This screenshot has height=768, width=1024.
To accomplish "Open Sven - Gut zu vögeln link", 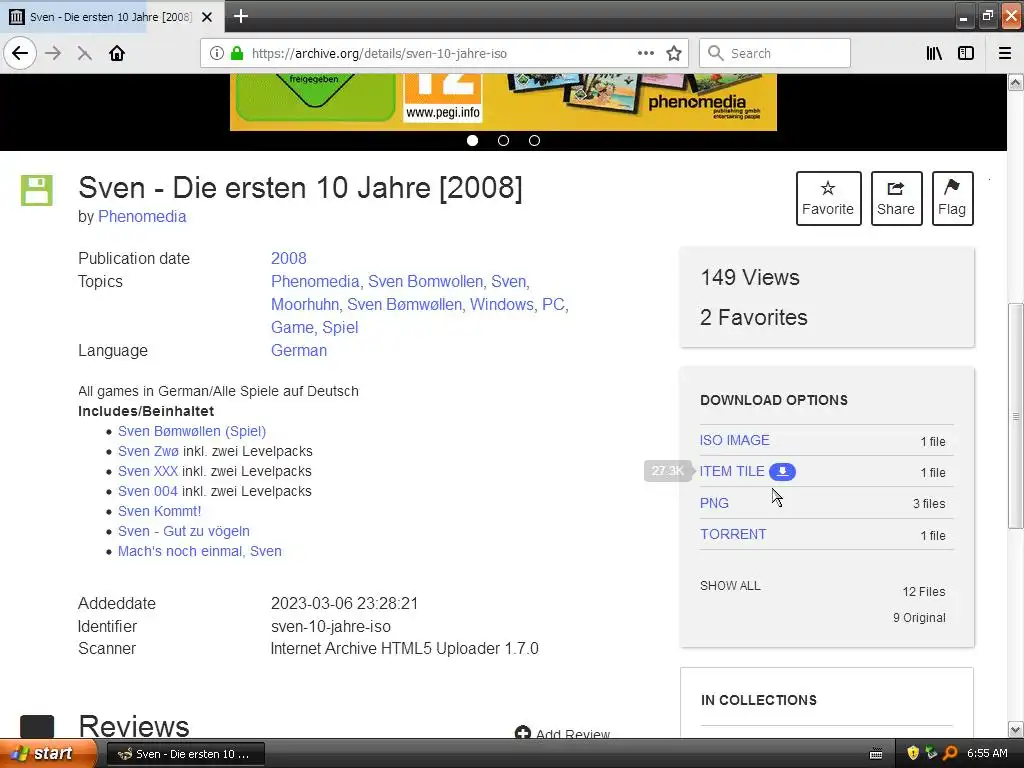I will (x=184, y=531).
